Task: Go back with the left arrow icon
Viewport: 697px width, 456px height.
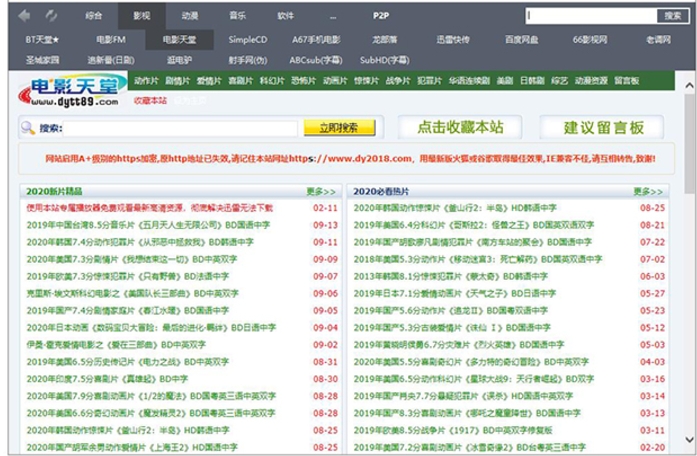Action: click(x=24, y=16)
